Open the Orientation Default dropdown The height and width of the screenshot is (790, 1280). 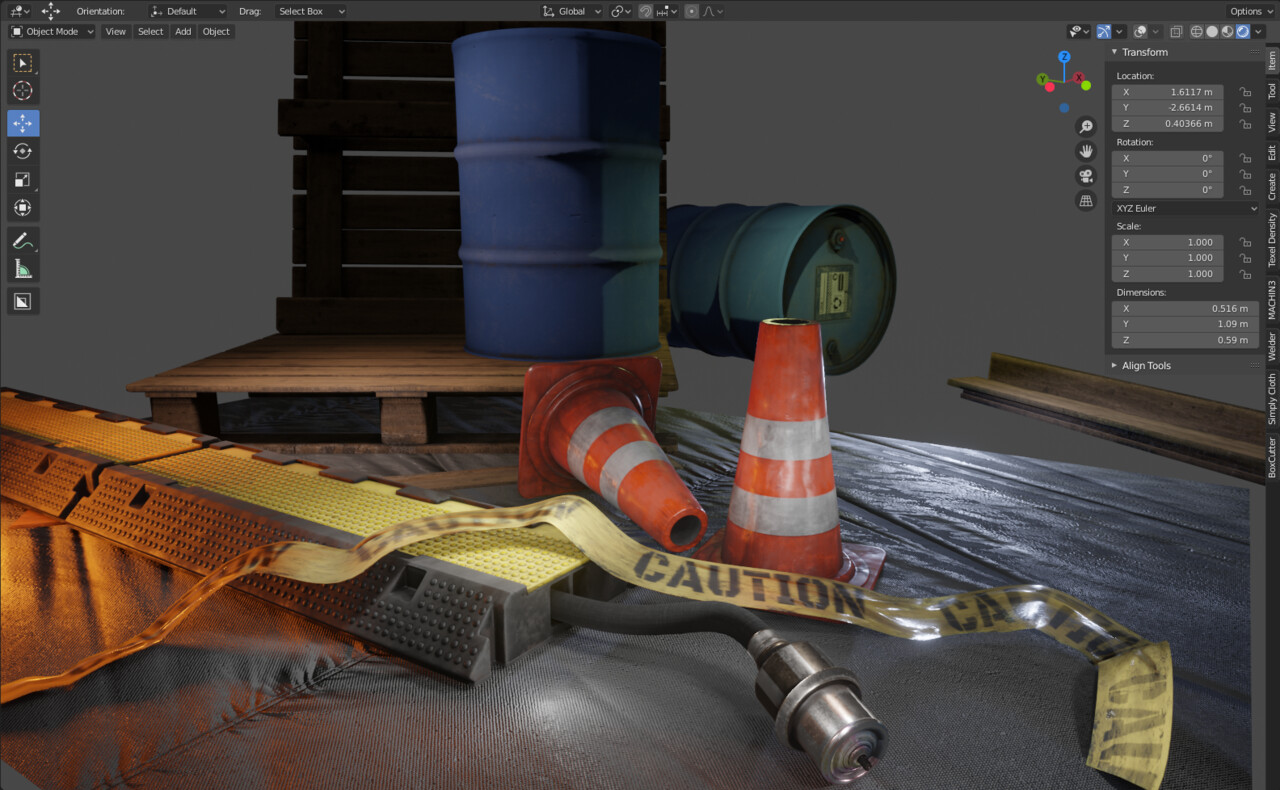coord(187,11)
